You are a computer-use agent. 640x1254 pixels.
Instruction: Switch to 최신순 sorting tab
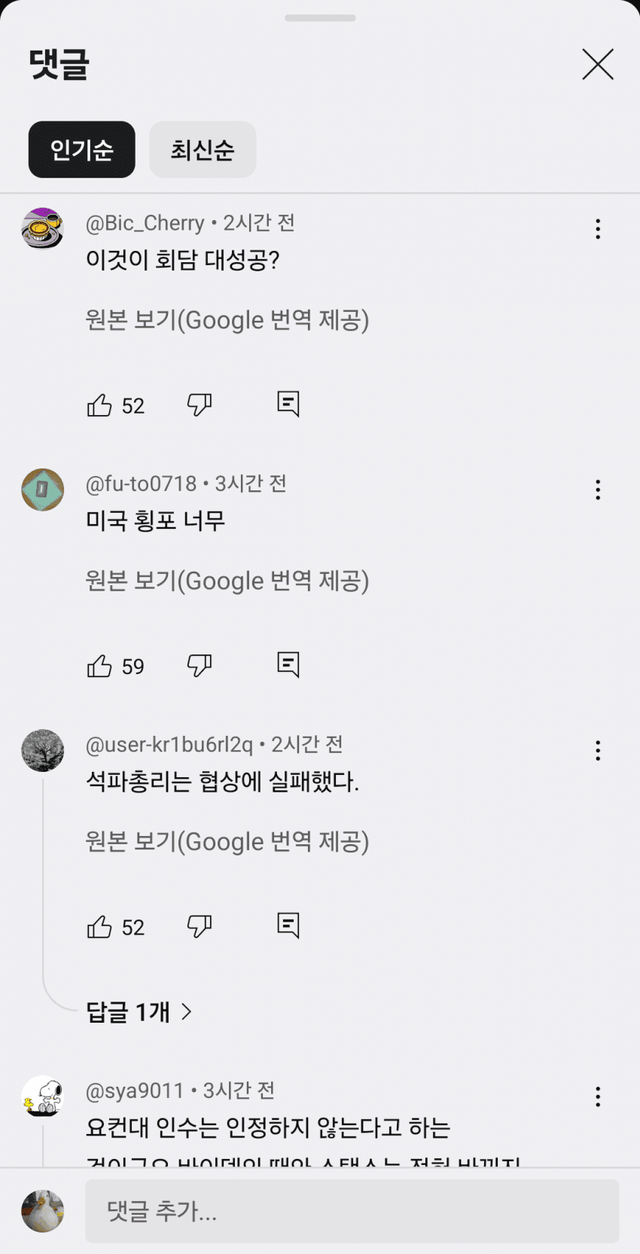[x=202, y=149]
